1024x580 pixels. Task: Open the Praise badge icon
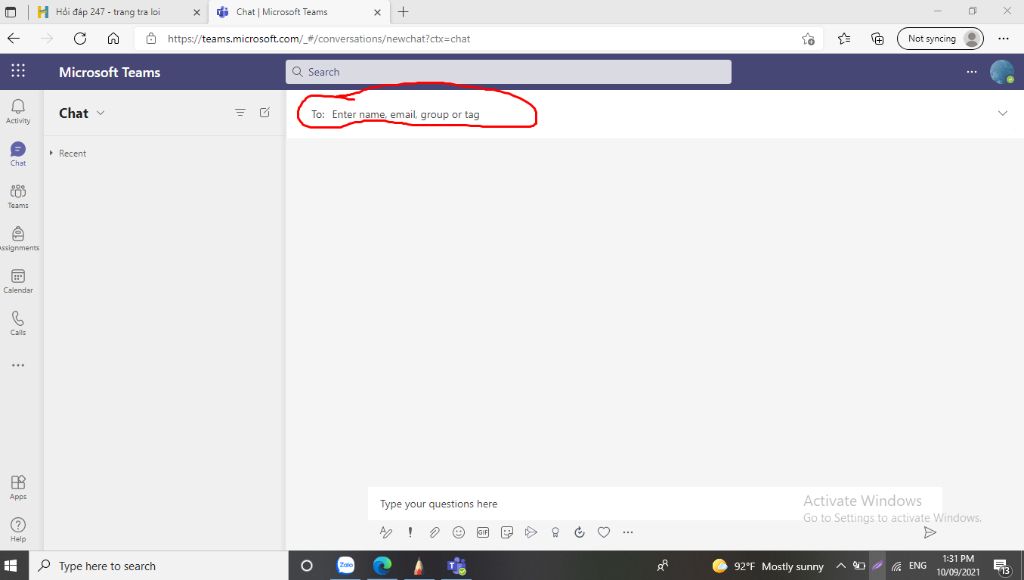click(555, 532)
